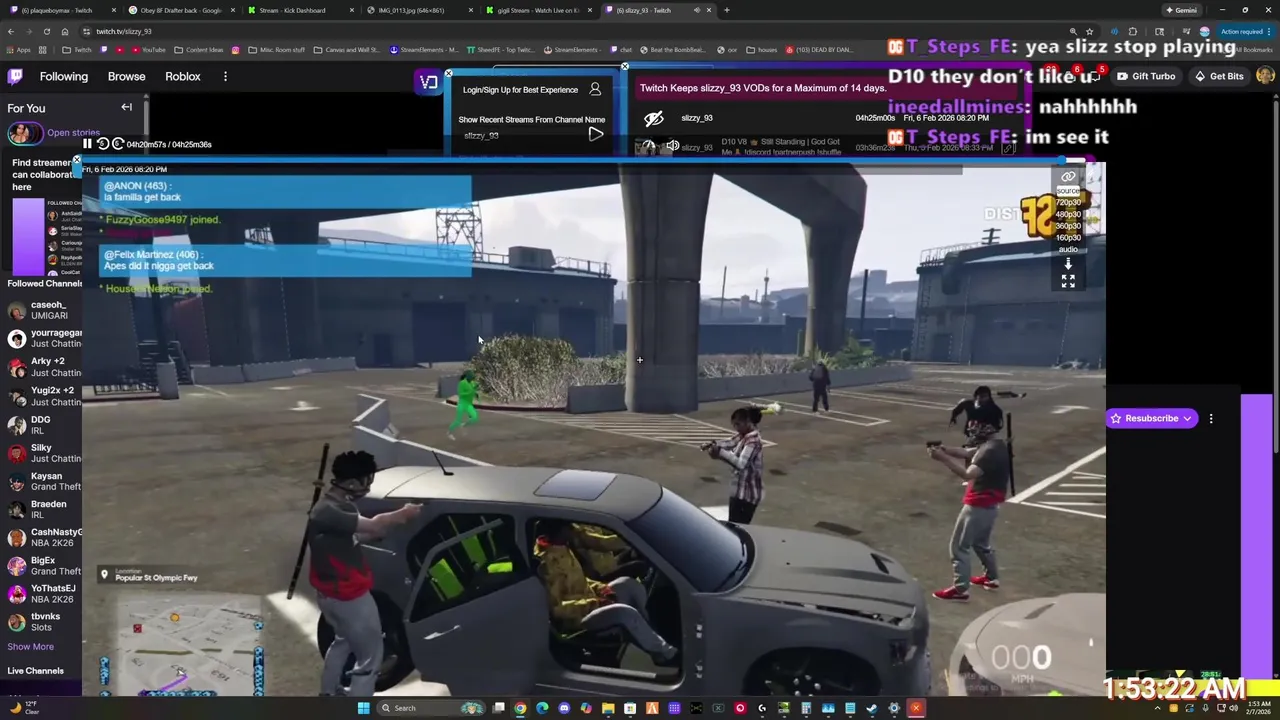Click the play arrow for recent streams

[x=595, y=134]
